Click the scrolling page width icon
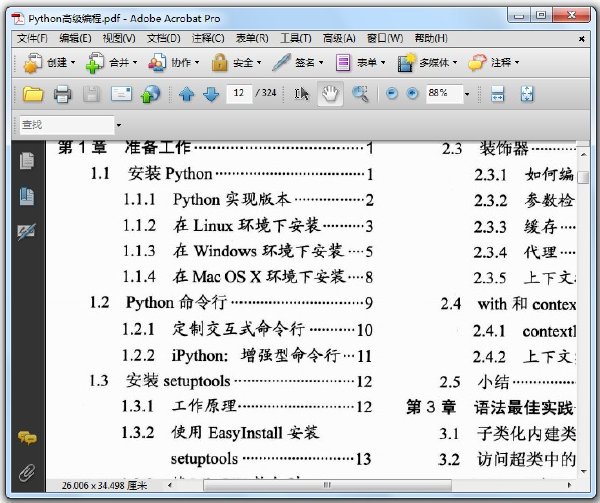Screen dimensions: 600x503 tap(497, 94)
